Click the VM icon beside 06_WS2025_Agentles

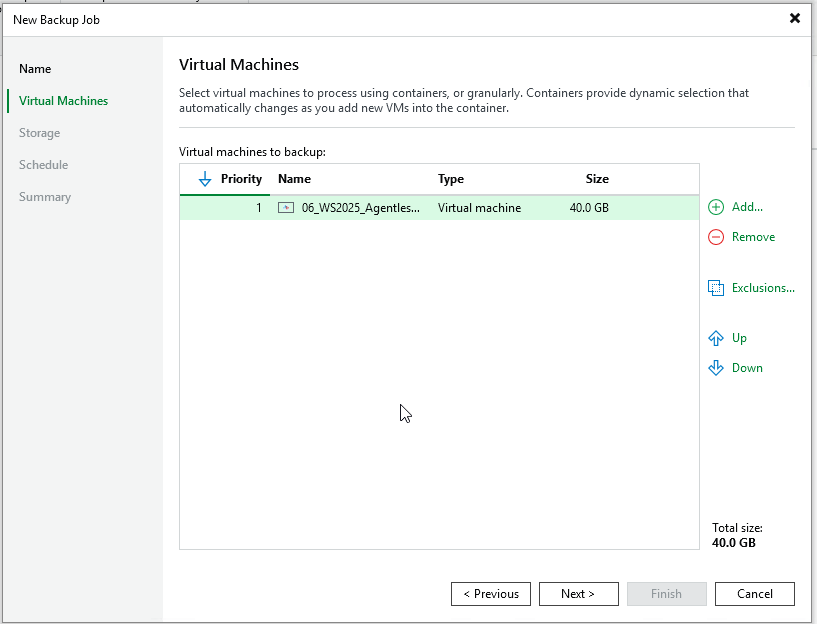[x=286, y=208]
